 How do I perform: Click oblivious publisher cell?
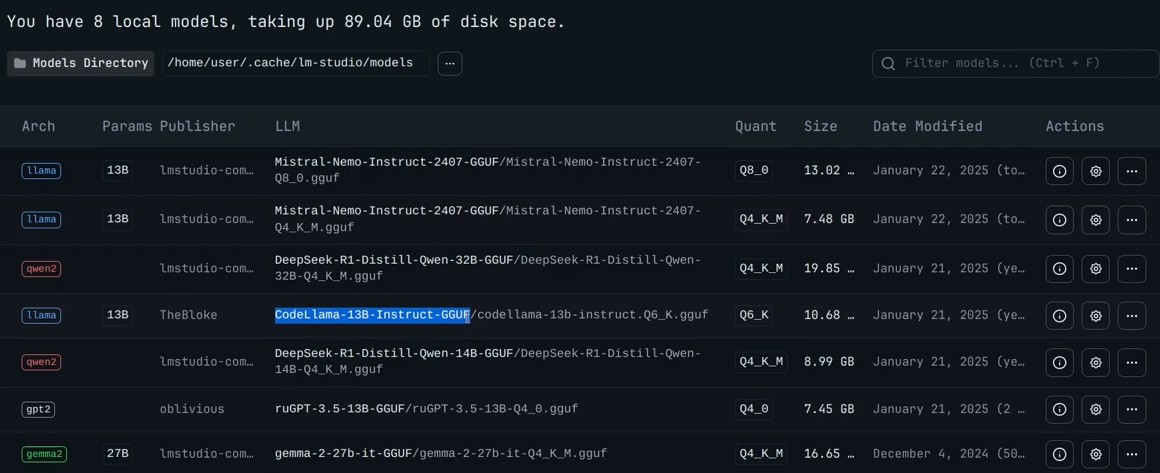click(192, 409)
